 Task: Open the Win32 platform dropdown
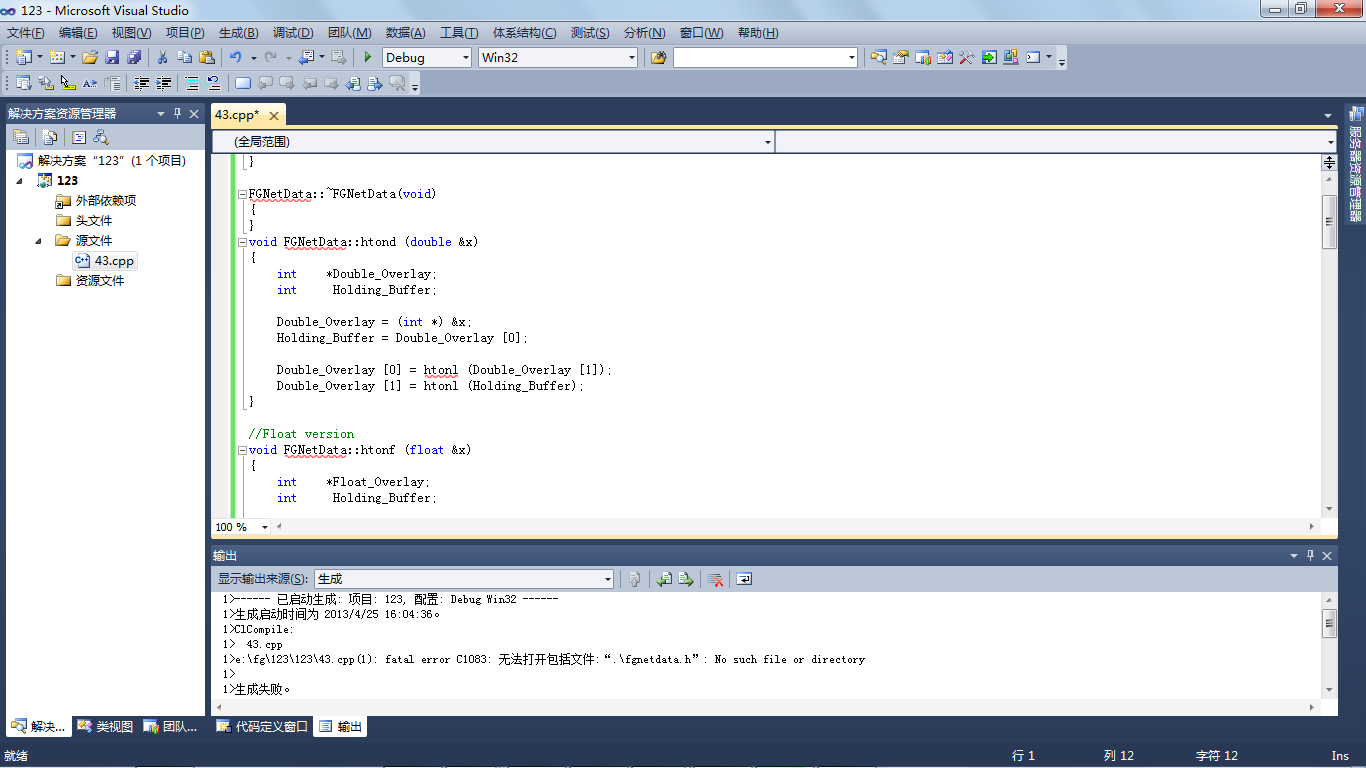click(x=631, y=58)
